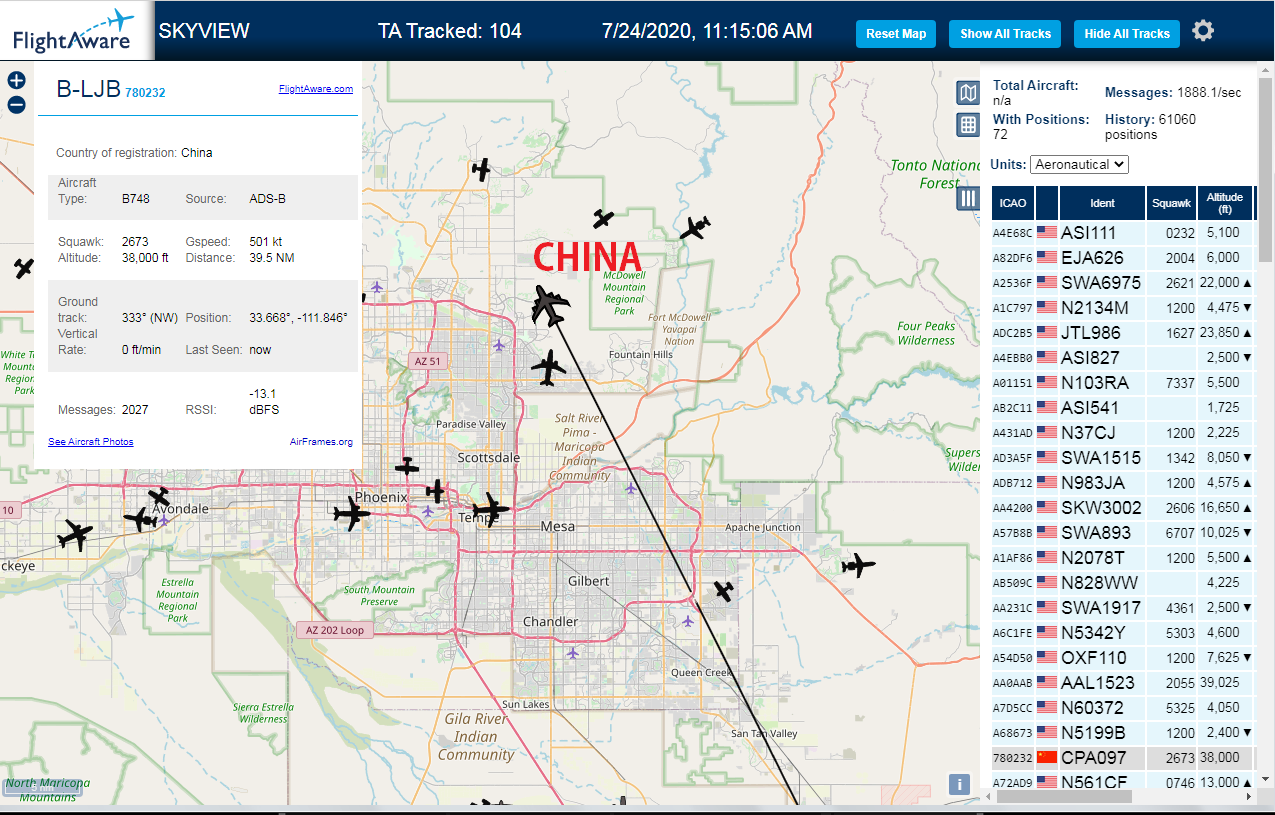Sort table by Ident column header
Screen dimensions: 1275x815
[x=1102, y=203]
